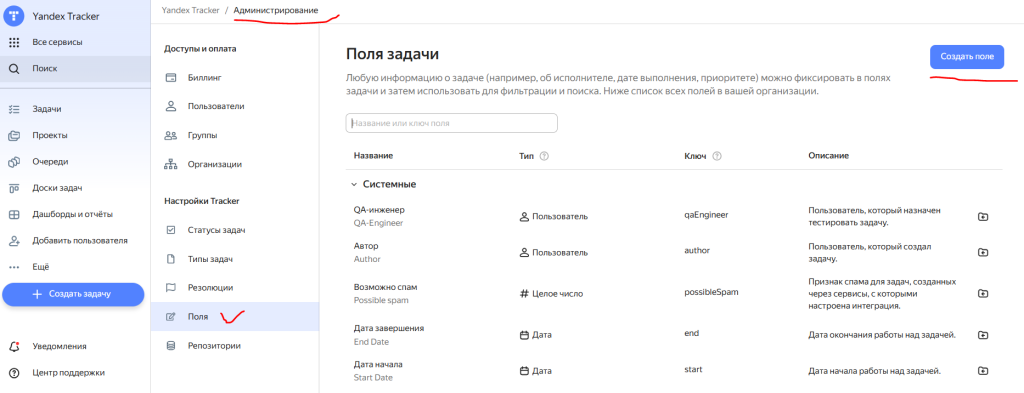Screen dimensions: 1024x393
Task: Click the Название column header
Action: (x=374, y=156)
